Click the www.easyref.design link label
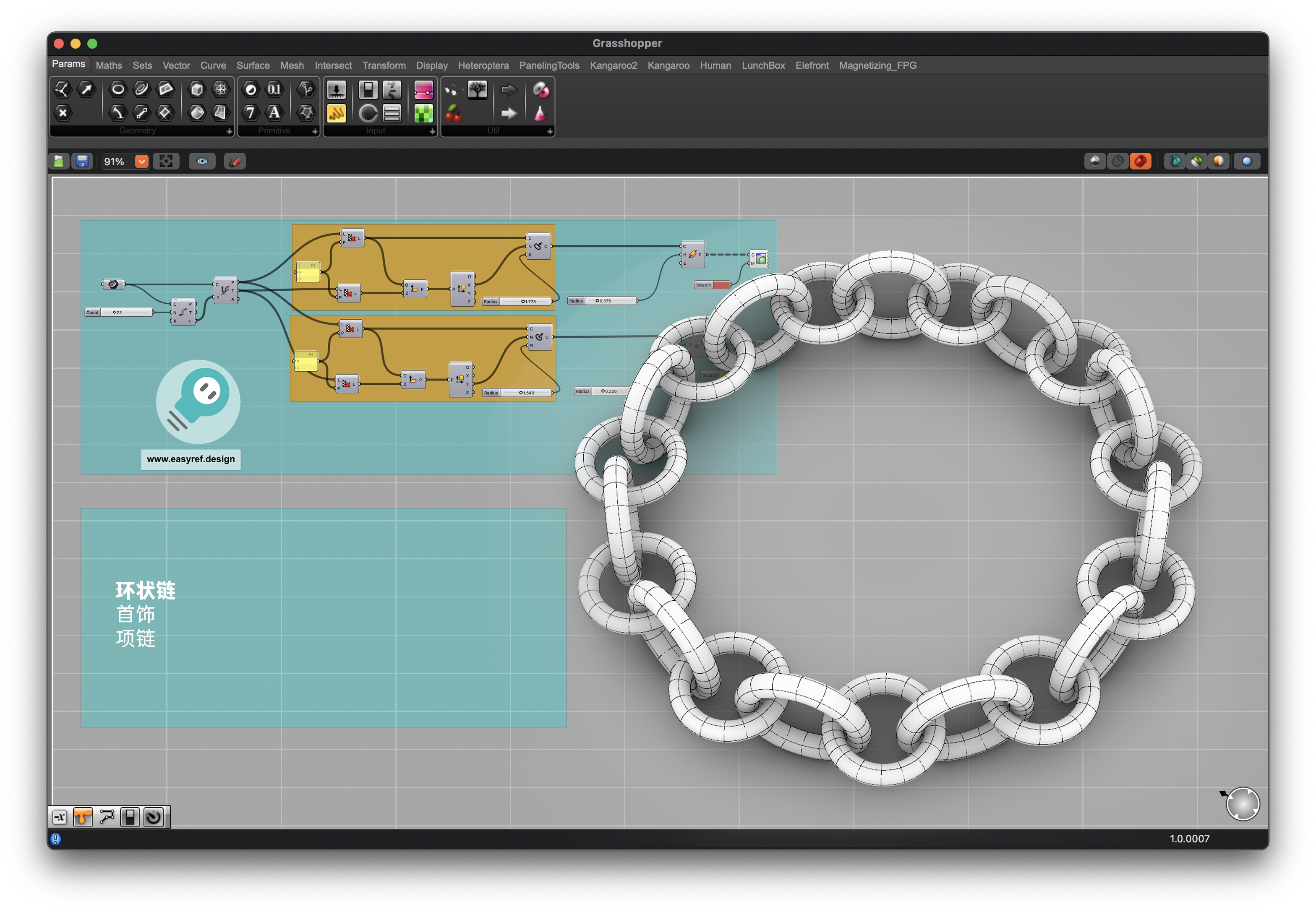This screenshot has width=1316, height=912. click(x=191, y=459)
